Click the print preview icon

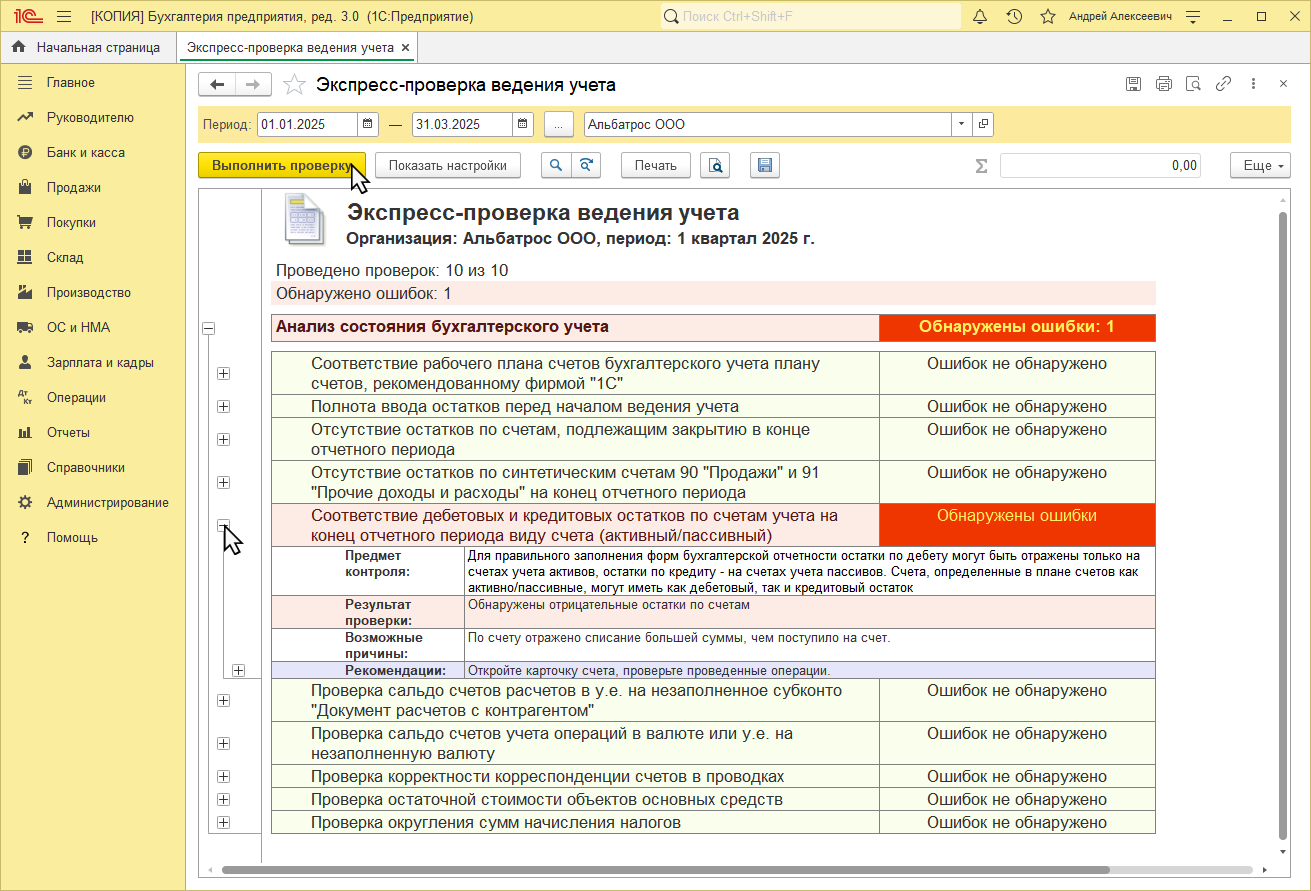715,166
